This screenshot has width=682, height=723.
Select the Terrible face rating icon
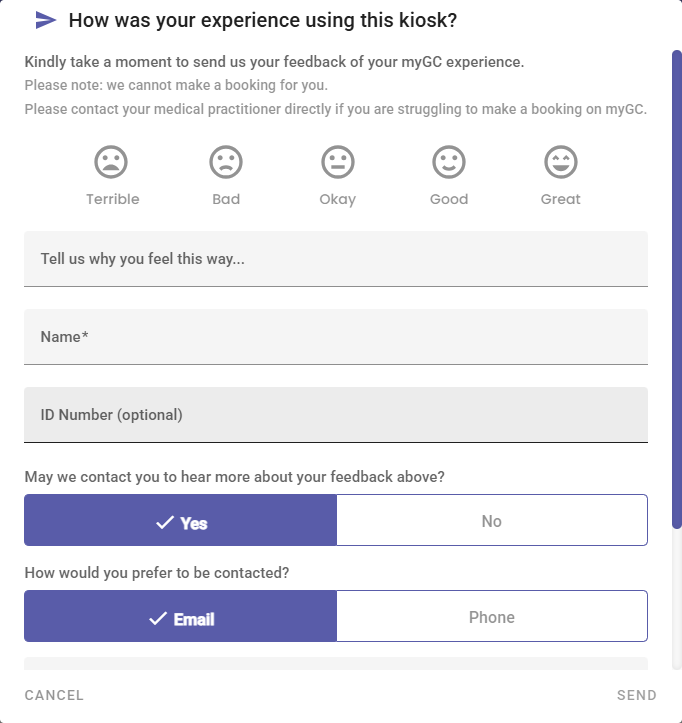coord(112,161)
